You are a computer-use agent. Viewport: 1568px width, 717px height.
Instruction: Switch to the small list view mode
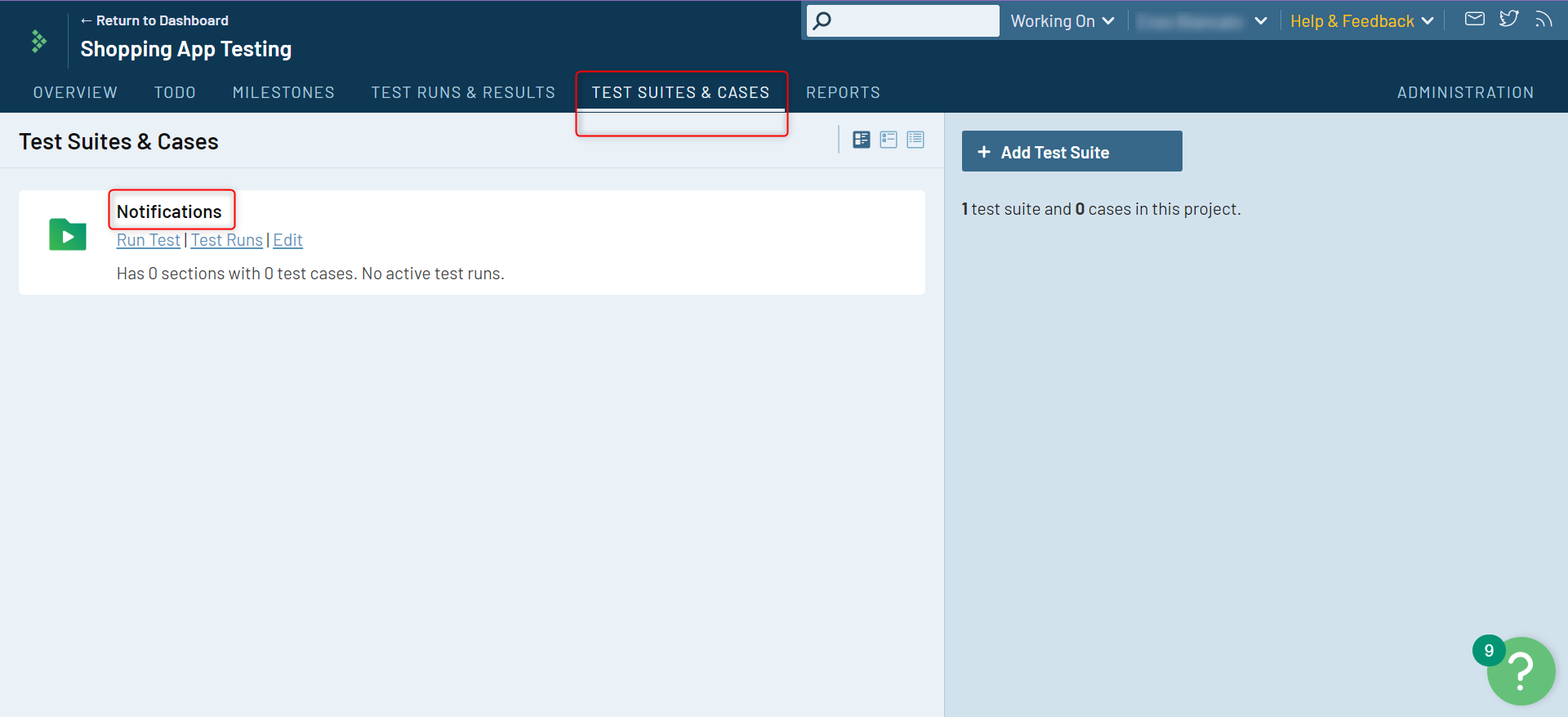[x=915, y=140]
